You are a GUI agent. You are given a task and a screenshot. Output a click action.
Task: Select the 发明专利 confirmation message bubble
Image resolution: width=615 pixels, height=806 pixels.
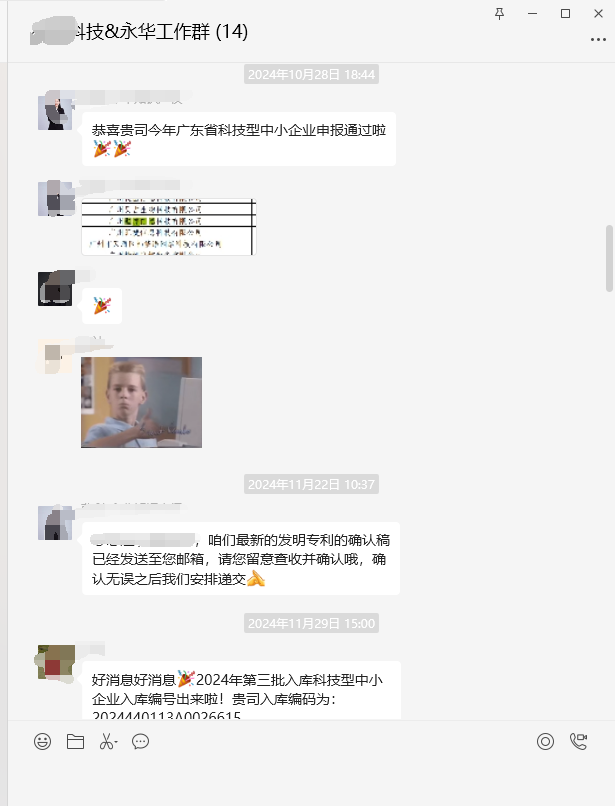click(x=241, y=559)
